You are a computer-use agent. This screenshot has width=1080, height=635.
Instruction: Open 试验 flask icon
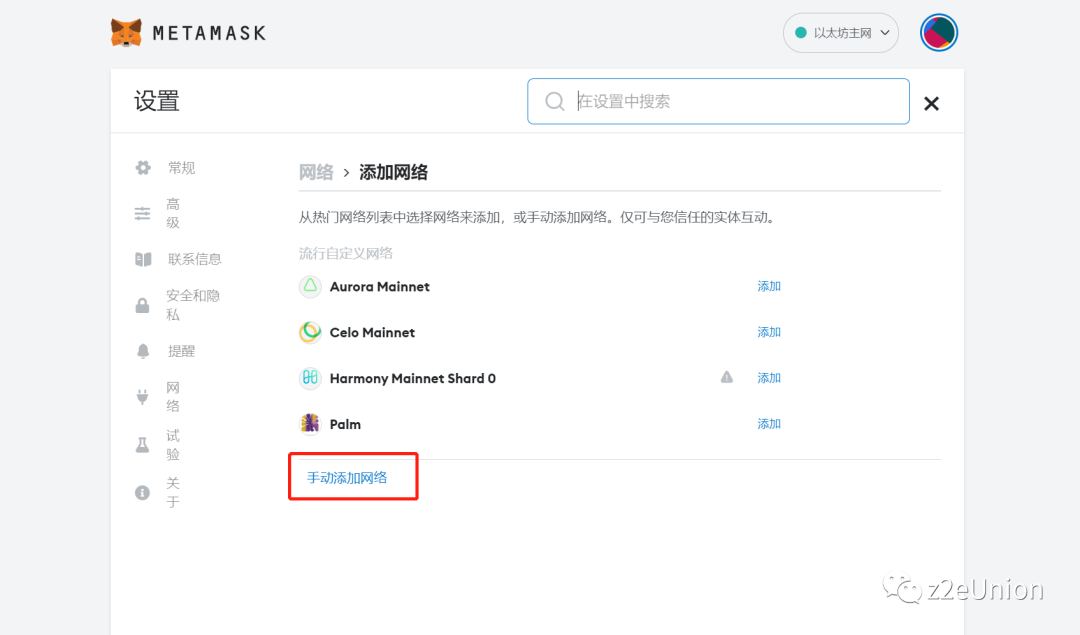coord(141,444)
